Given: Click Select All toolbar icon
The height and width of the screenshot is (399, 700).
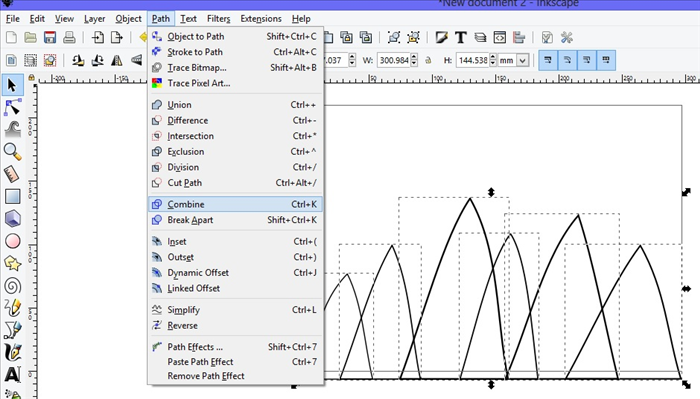Looking at the screenshot, I should 11,60.
